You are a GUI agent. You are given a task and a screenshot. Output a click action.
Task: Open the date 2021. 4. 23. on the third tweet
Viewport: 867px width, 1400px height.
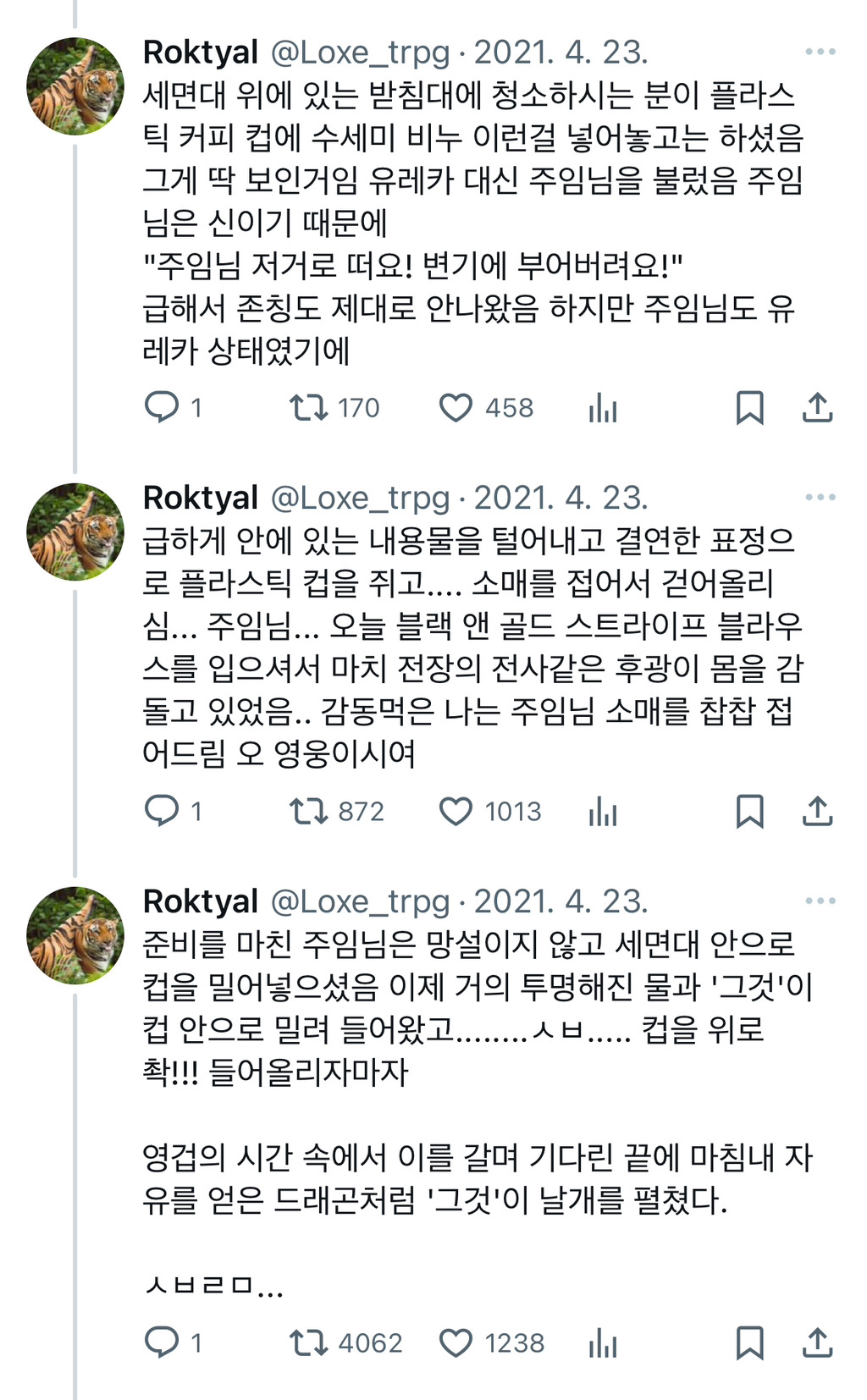561,901
